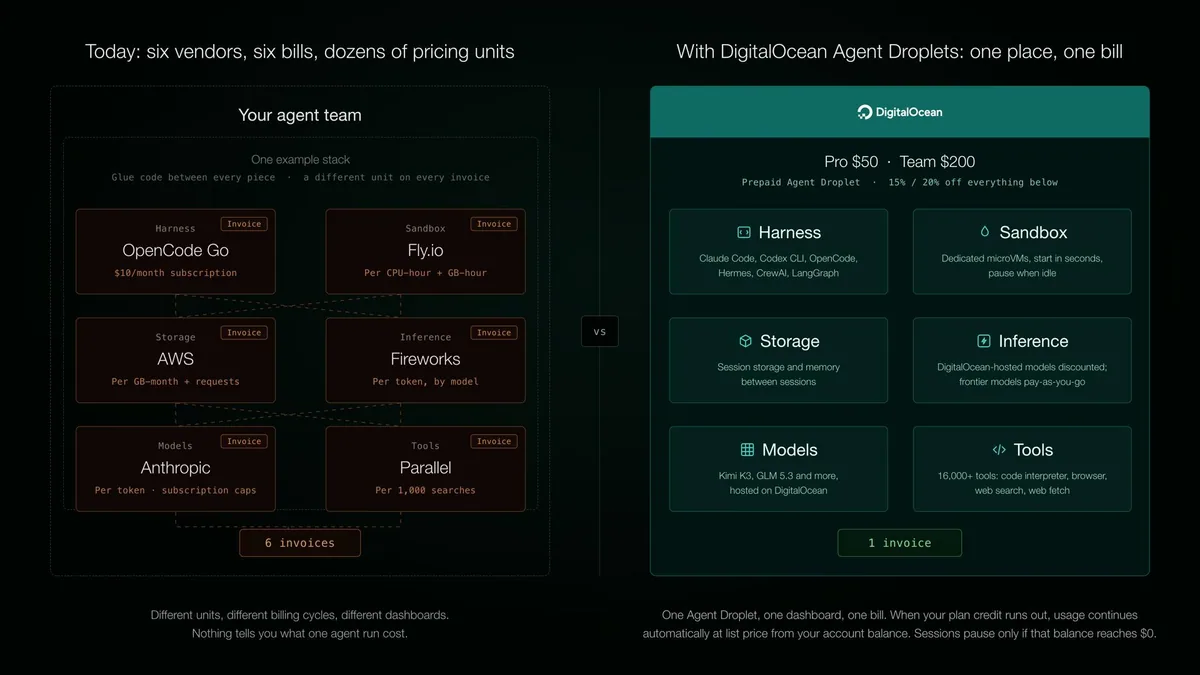1200x675 pixels.
Task: Click the Invoice tag on Anthropic card
Action: tap(244, 441)
